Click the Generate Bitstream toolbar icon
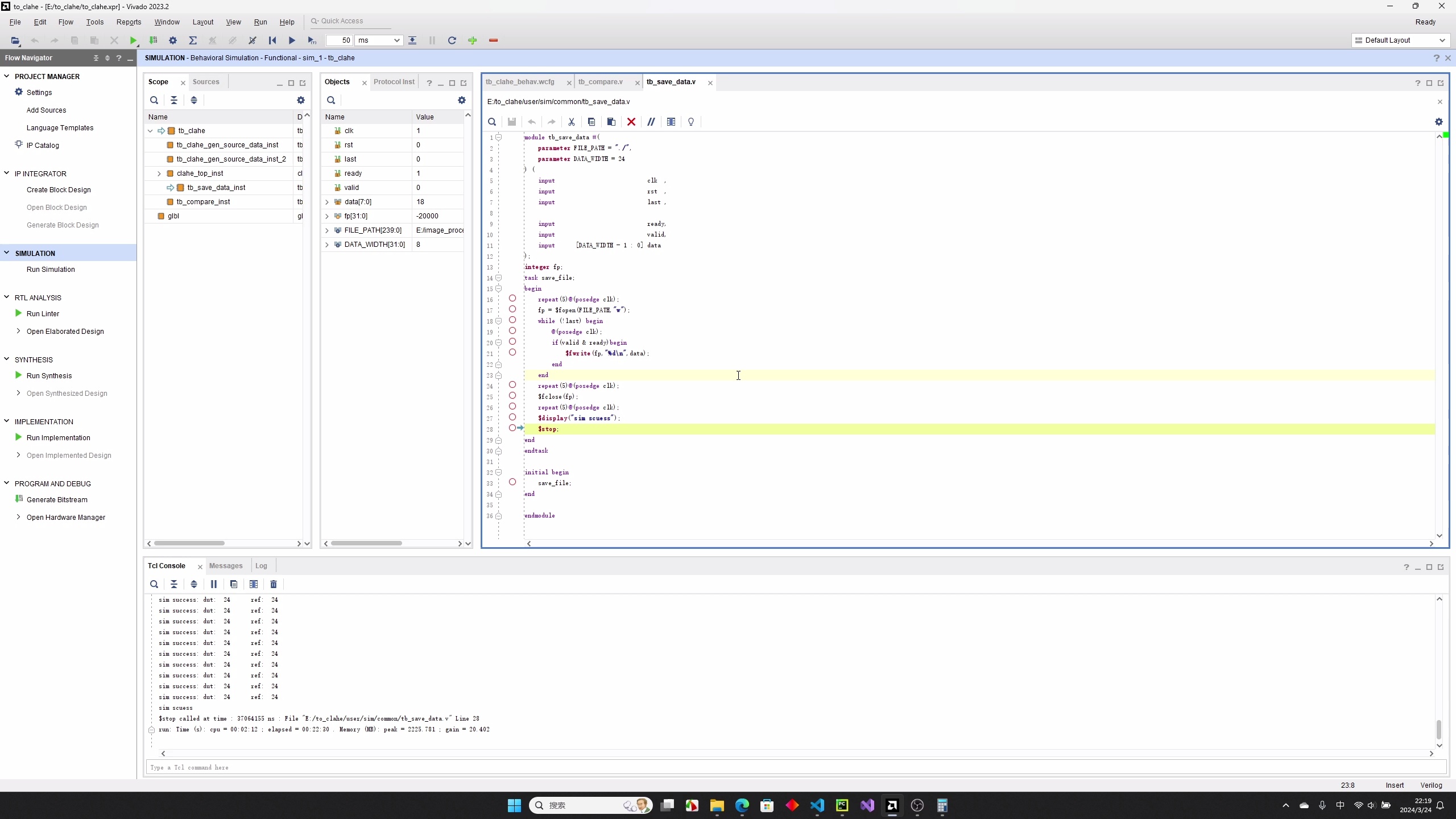1456x819 pixels. (x=153, y=40)
